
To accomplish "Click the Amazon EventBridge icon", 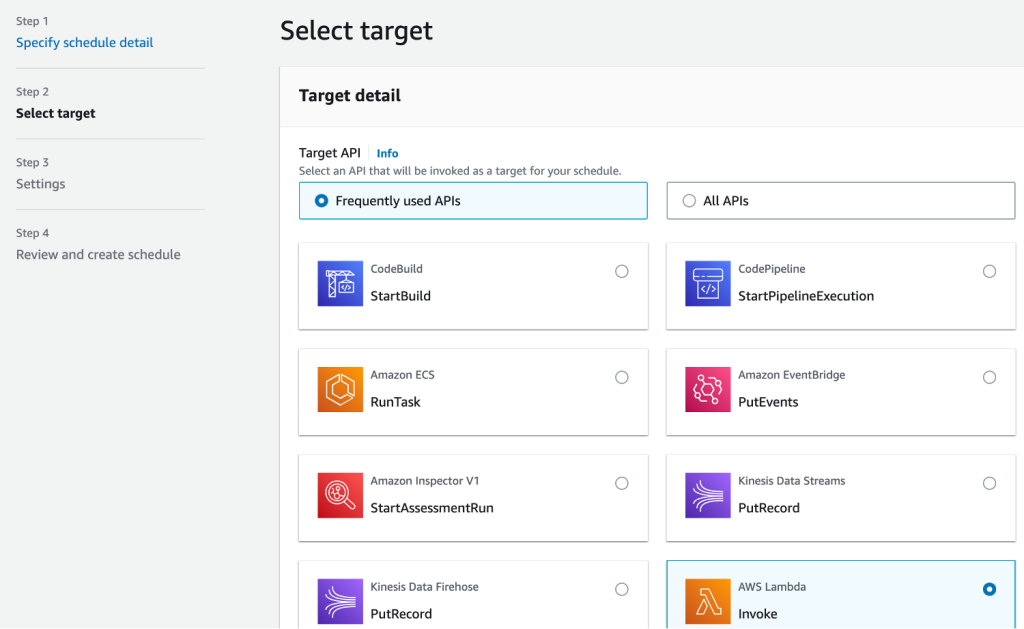I will 708,390.
